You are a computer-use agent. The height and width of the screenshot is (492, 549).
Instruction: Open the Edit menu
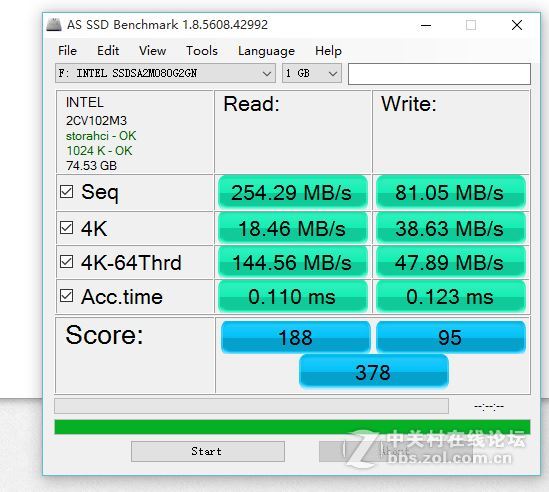[108, 51]
